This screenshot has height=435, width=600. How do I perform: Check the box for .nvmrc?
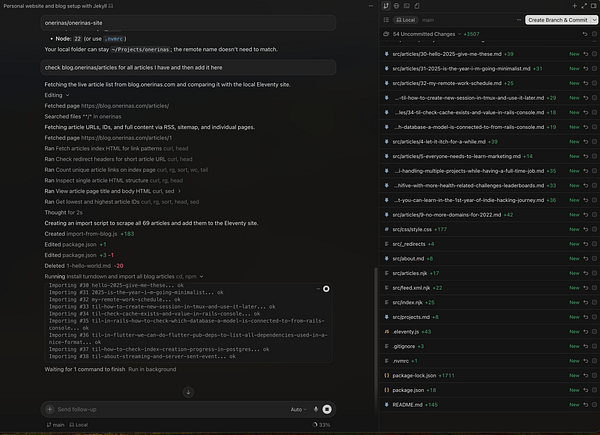coord(595,361)
